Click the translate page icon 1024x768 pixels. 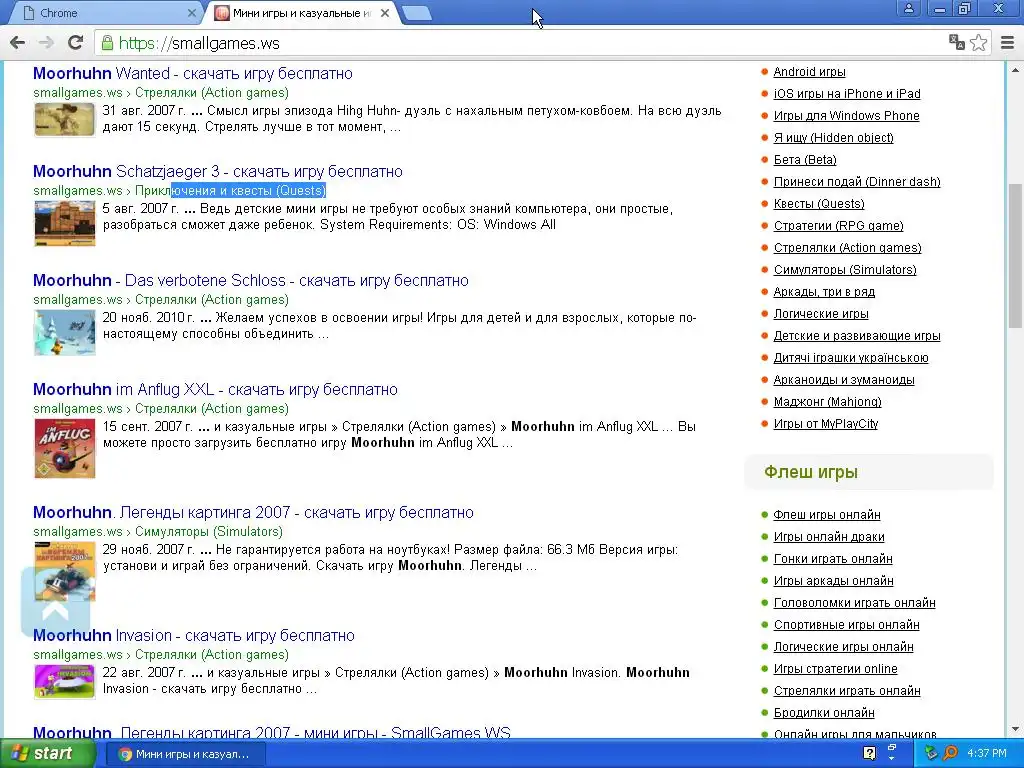[x=957, y=42]
